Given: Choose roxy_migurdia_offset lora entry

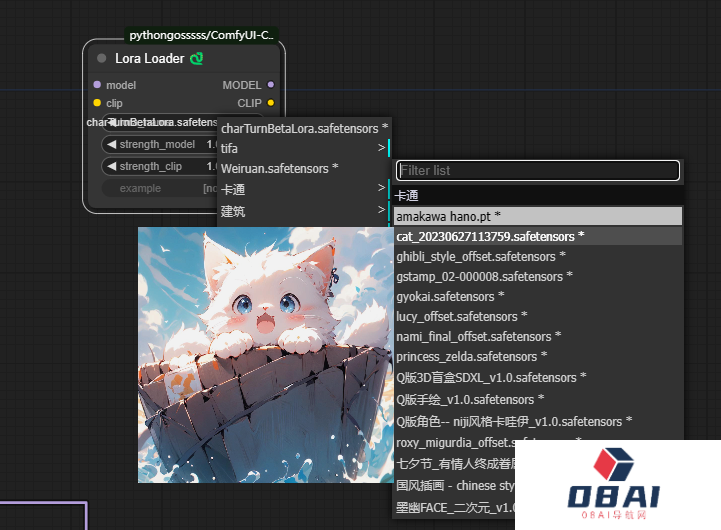Looking at the screenshot, I should (454, 442).
